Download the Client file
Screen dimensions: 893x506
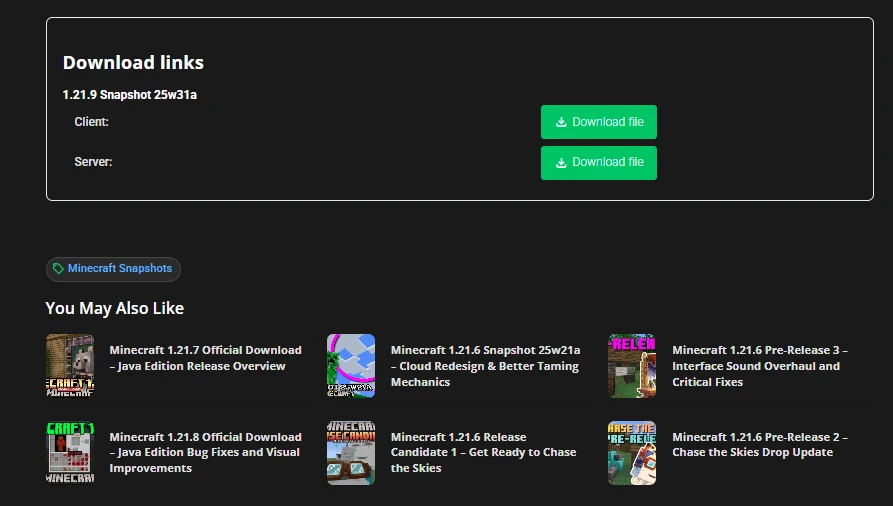click(599, 122)
